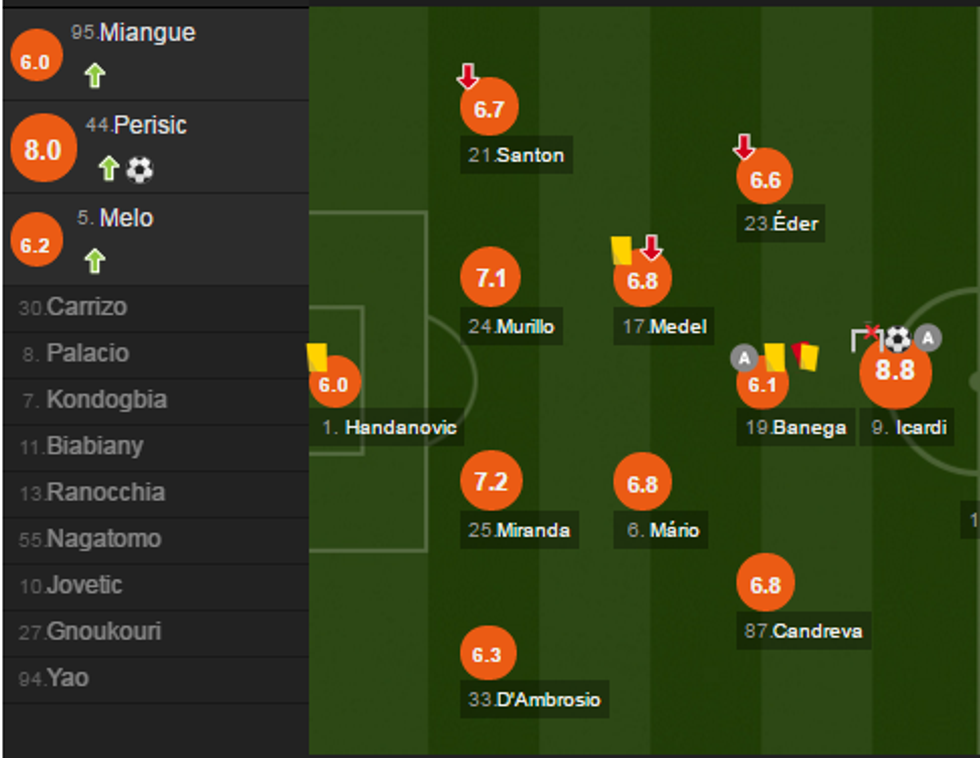Open Candreva's player name link
Screen dimensions: 980x758
(805, 631)
